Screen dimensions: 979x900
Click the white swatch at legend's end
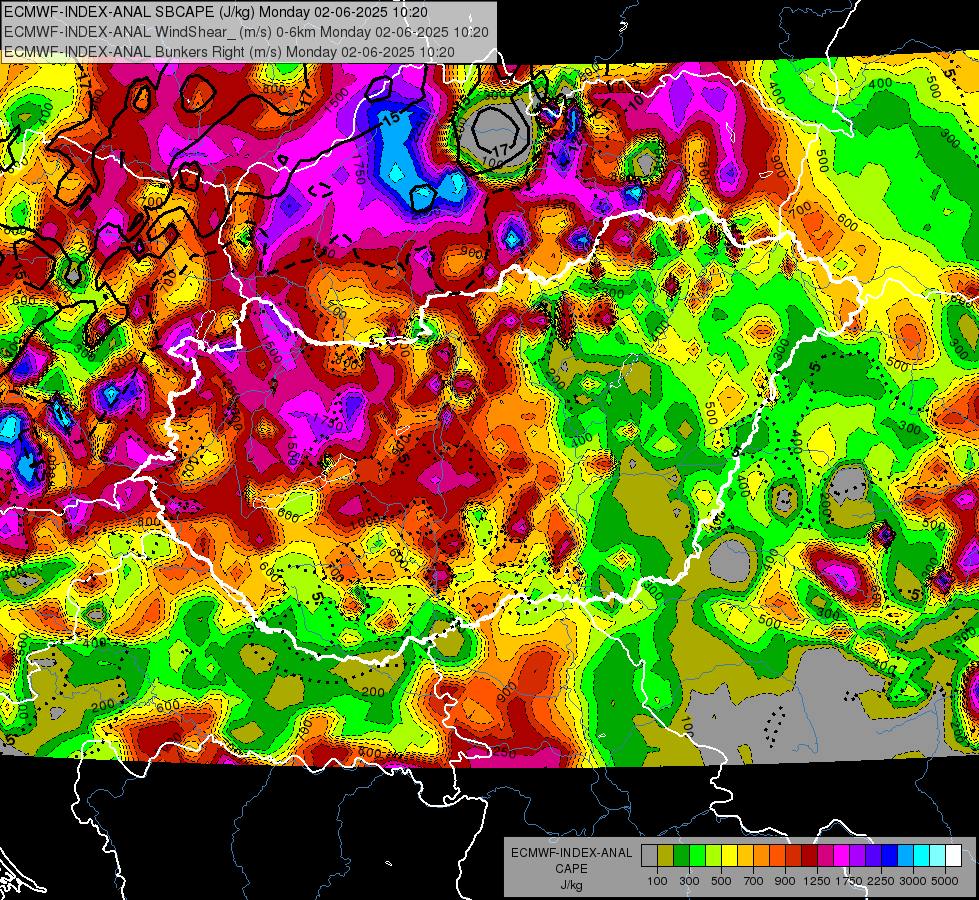click(x=953, y=856)
